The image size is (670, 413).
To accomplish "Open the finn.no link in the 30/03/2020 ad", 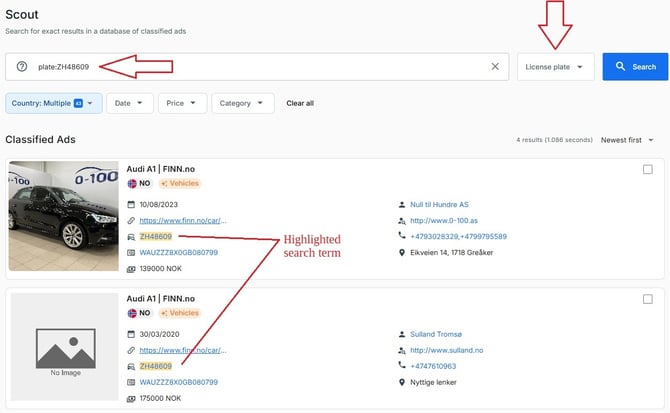I will click(183, 350).
